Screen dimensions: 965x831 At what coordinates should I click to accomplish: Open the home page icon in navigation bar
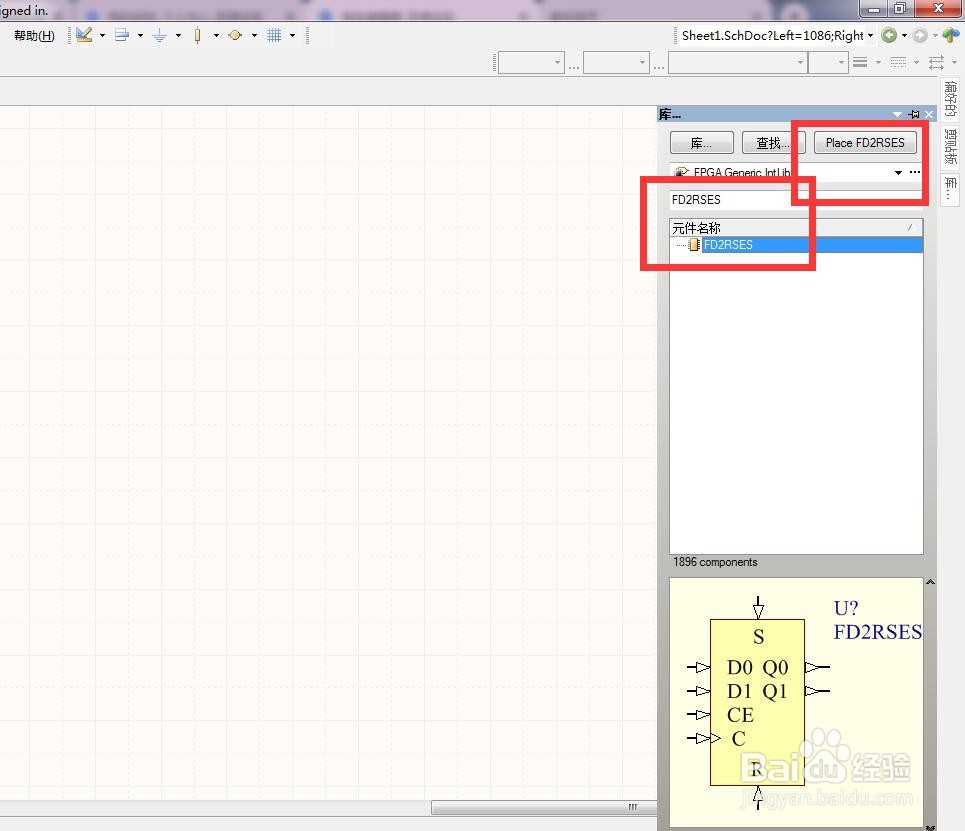[x=951, y=35]
